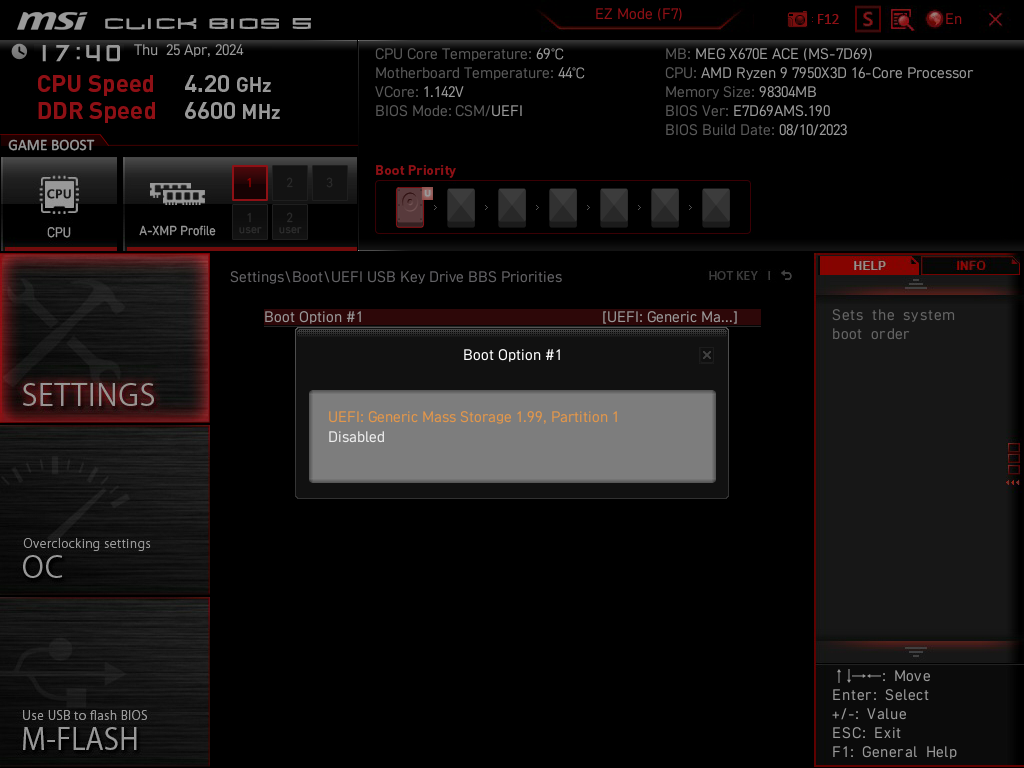Select the Disabled boot option
The width and height of the screenshot is (1024, 768).
pyautogui.click(x=356, y=437)
